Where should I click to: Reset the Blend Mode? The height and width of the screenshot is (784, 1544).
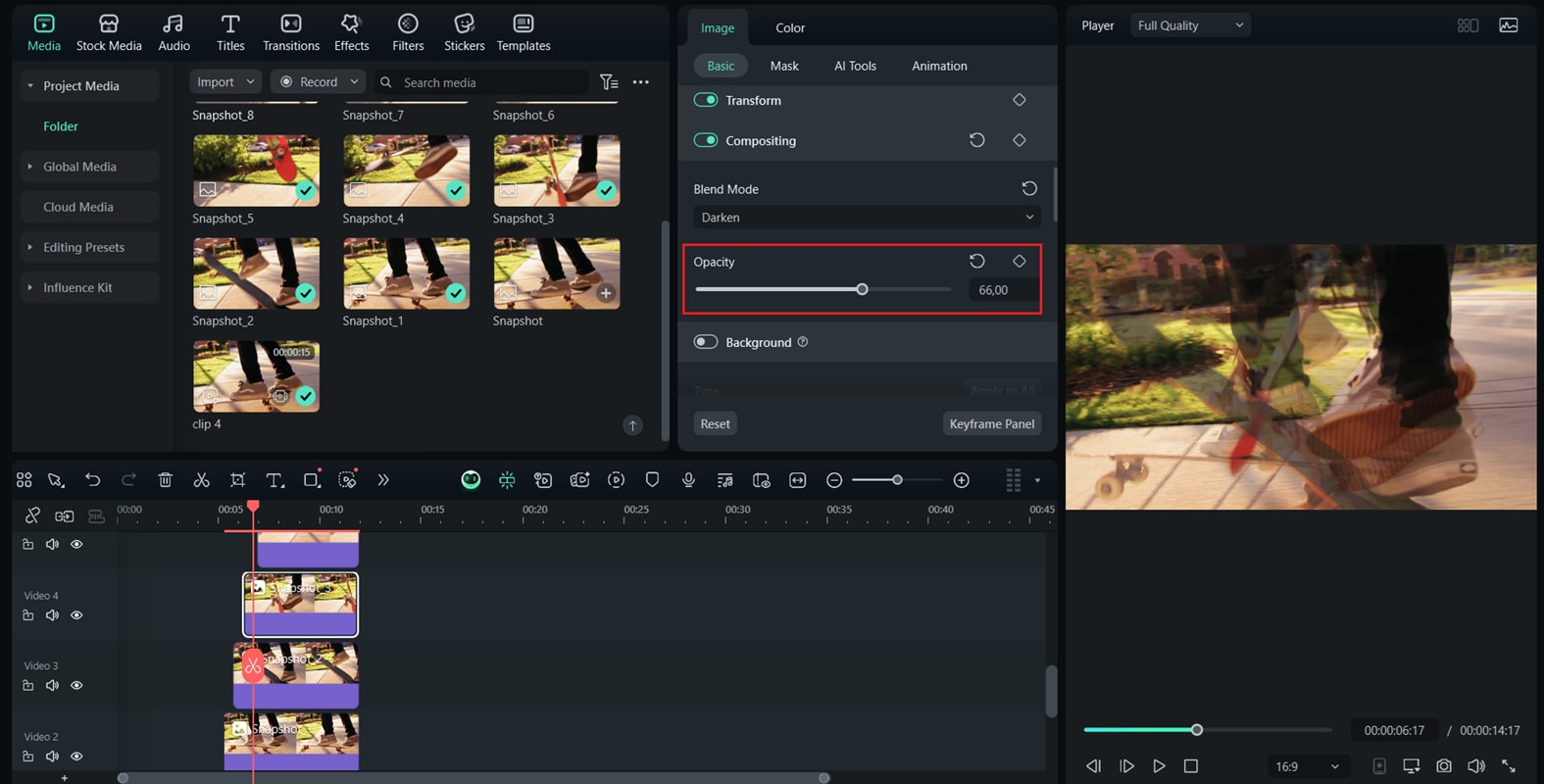pos(1029,188)
